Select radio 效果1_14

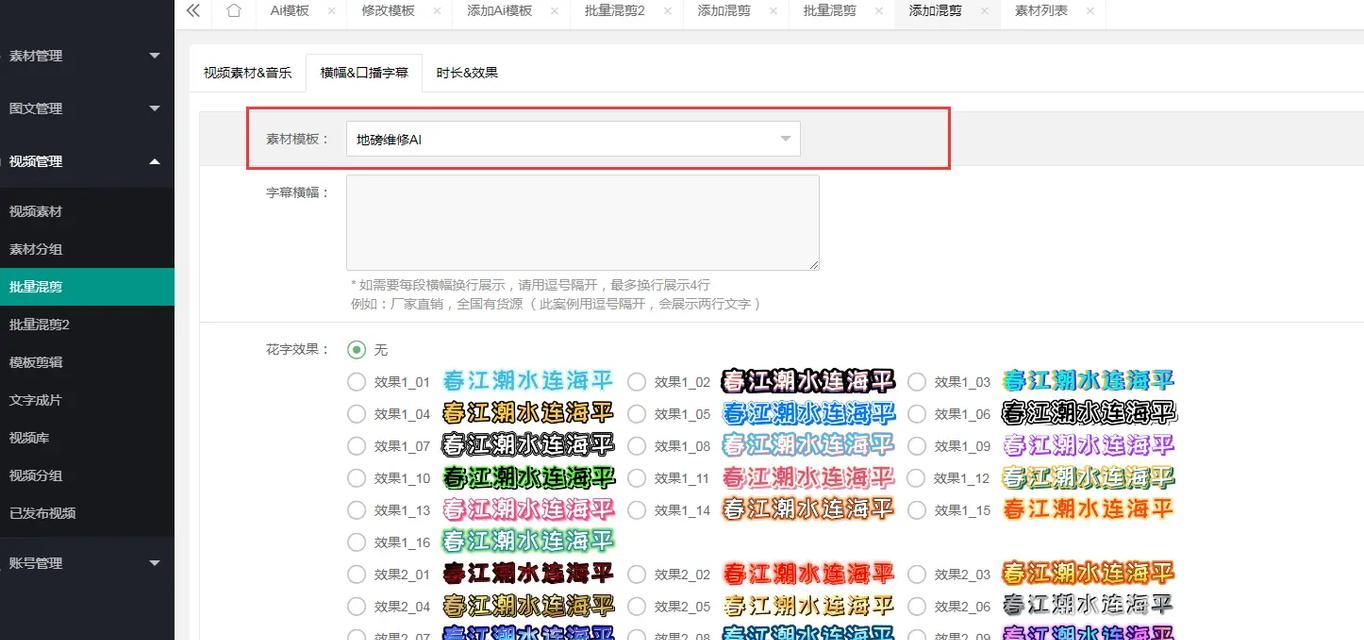(x=636, y=510)
